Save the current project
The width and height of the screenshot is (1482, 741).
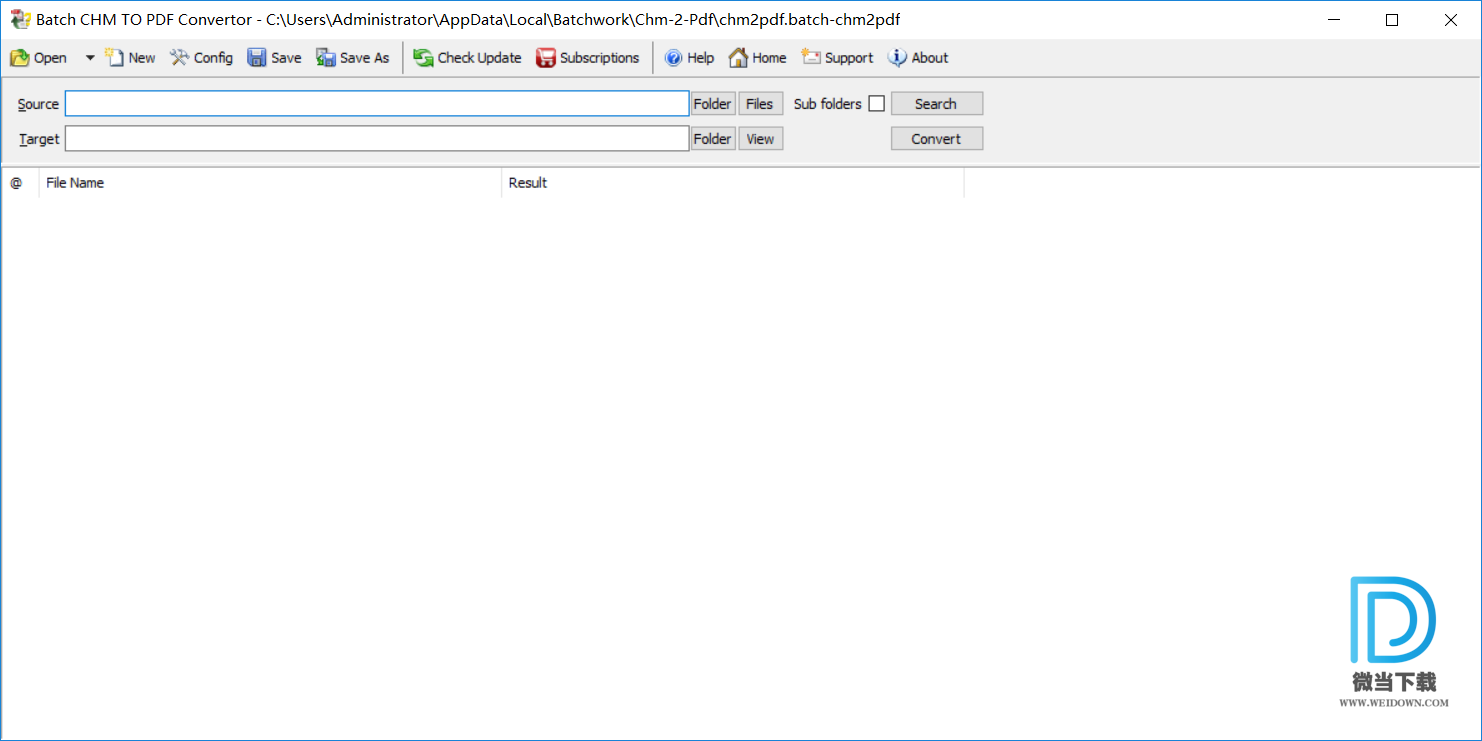tap(274, 58)
